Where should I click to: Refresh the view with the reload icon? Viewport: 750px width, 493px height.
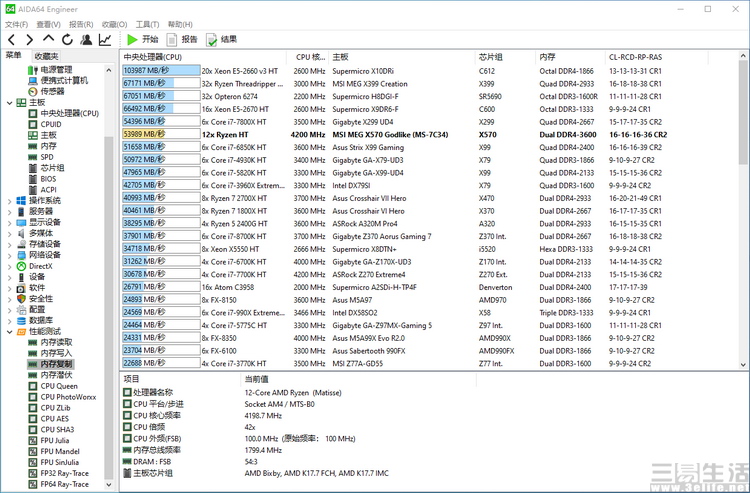(67, 40)
